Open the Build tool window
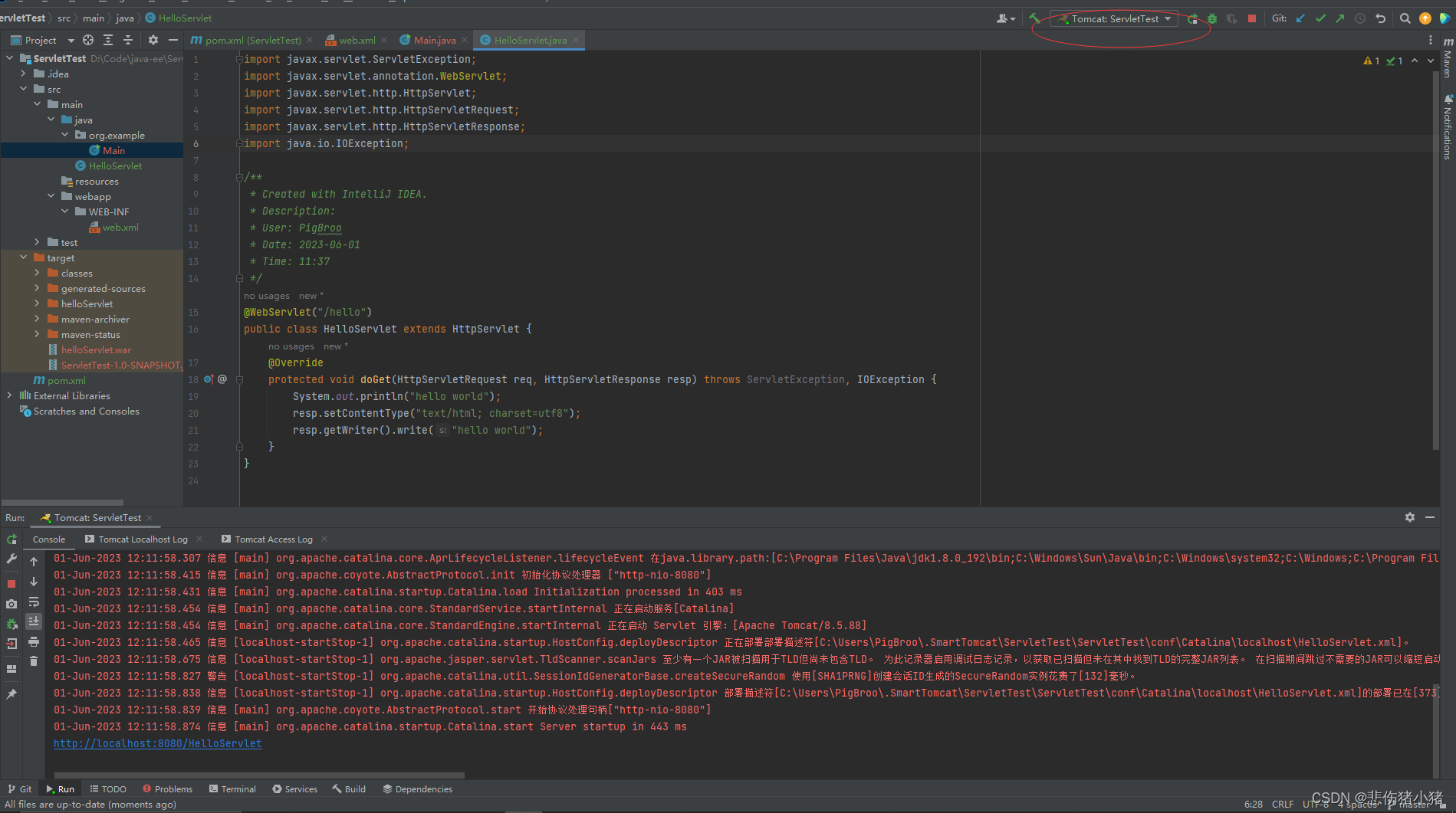 tap(349, 789)
